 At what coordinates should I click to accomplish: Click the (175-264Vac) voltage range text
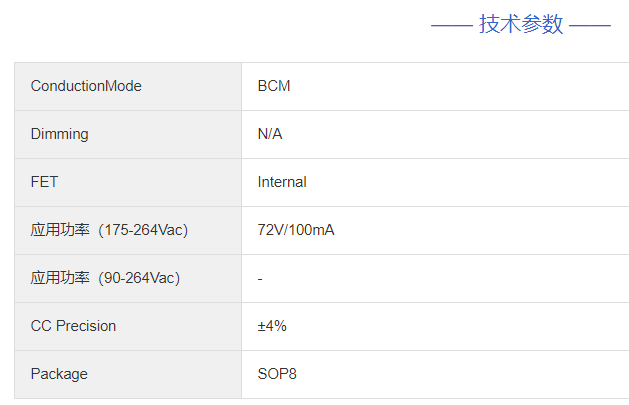(143, 230)
